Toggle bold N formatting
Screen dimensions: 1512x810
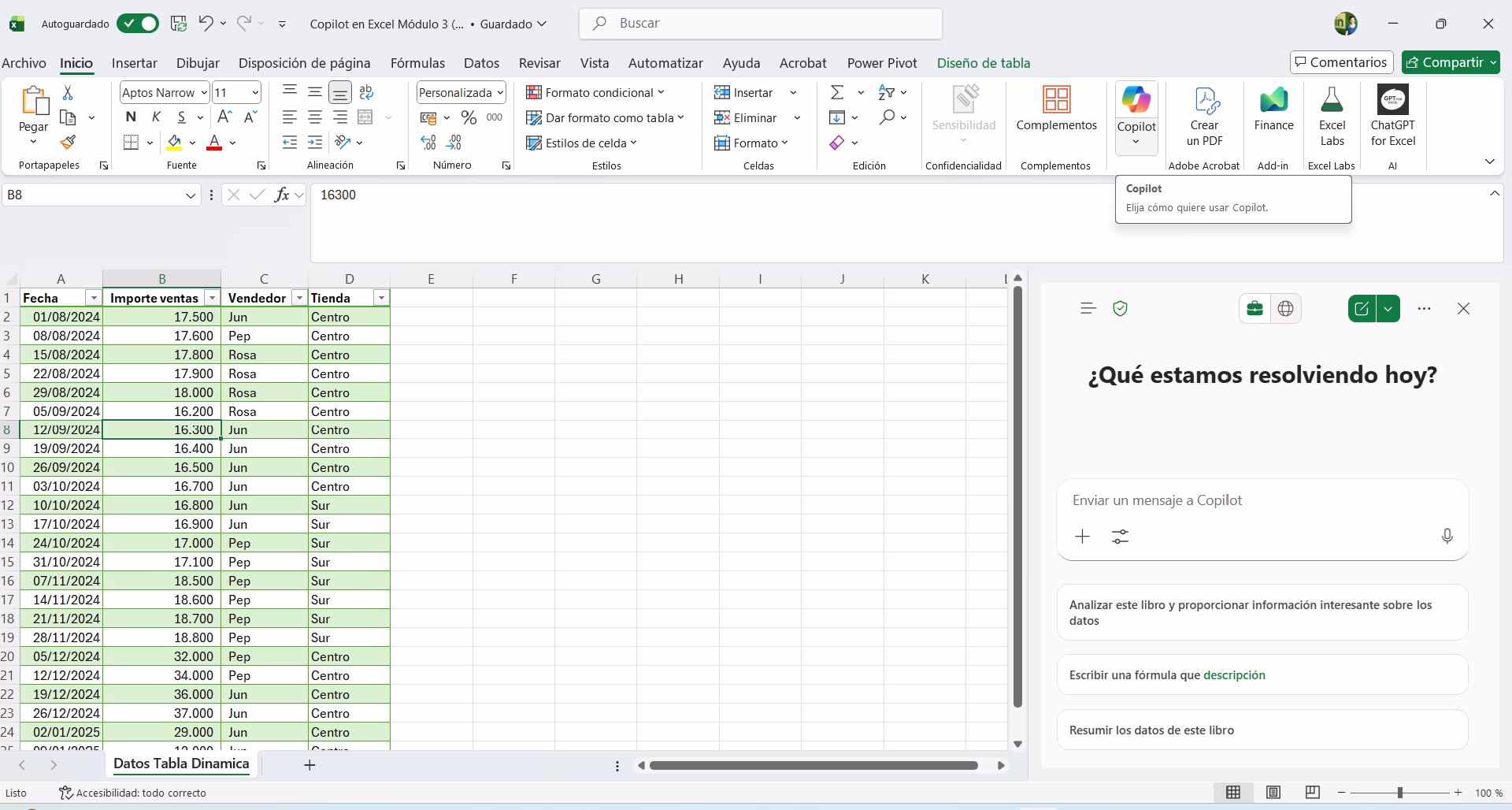coord(131,117)
